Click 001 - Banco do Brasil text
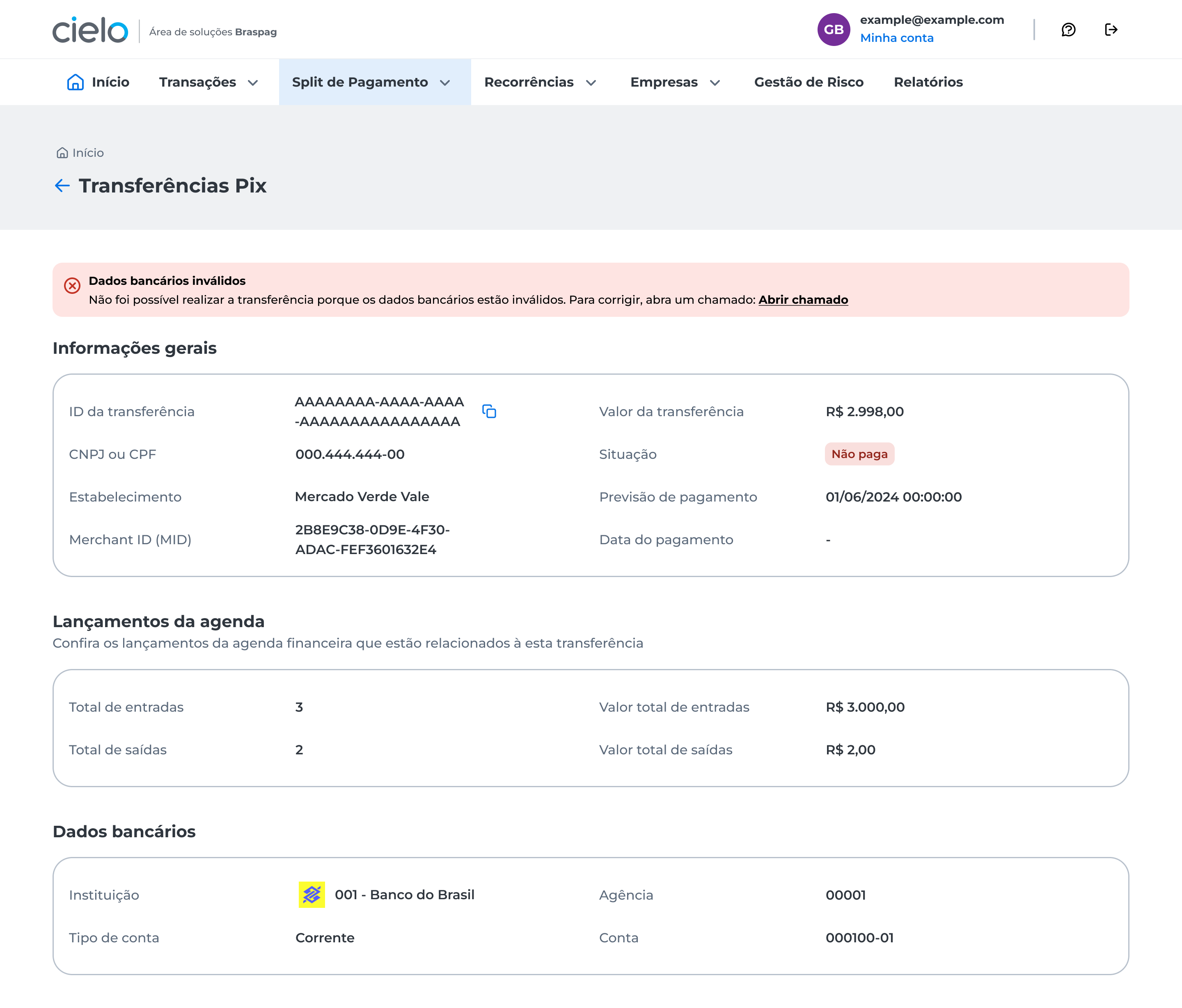This screenshot has height=1008, width=1182. tap(404, 894)
